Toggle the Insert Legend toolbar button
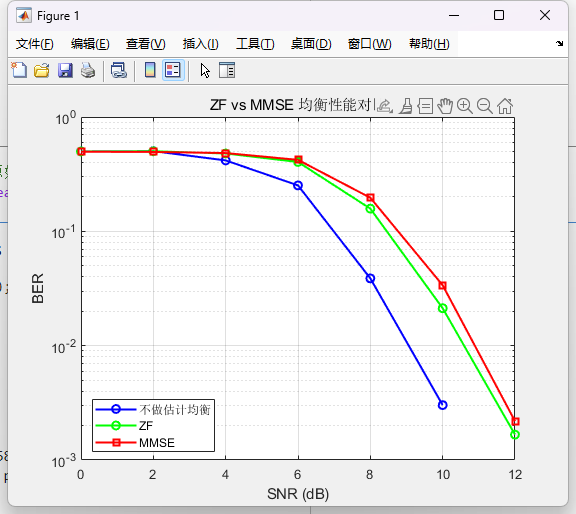 [173, 70]
